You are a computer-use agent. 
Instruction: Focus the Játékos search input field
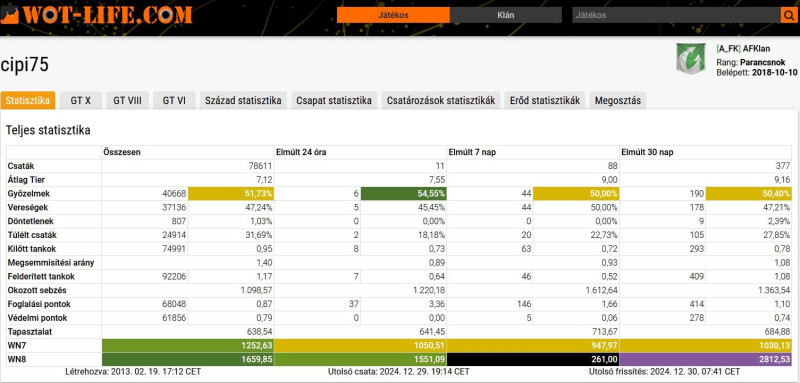point(677,15)
